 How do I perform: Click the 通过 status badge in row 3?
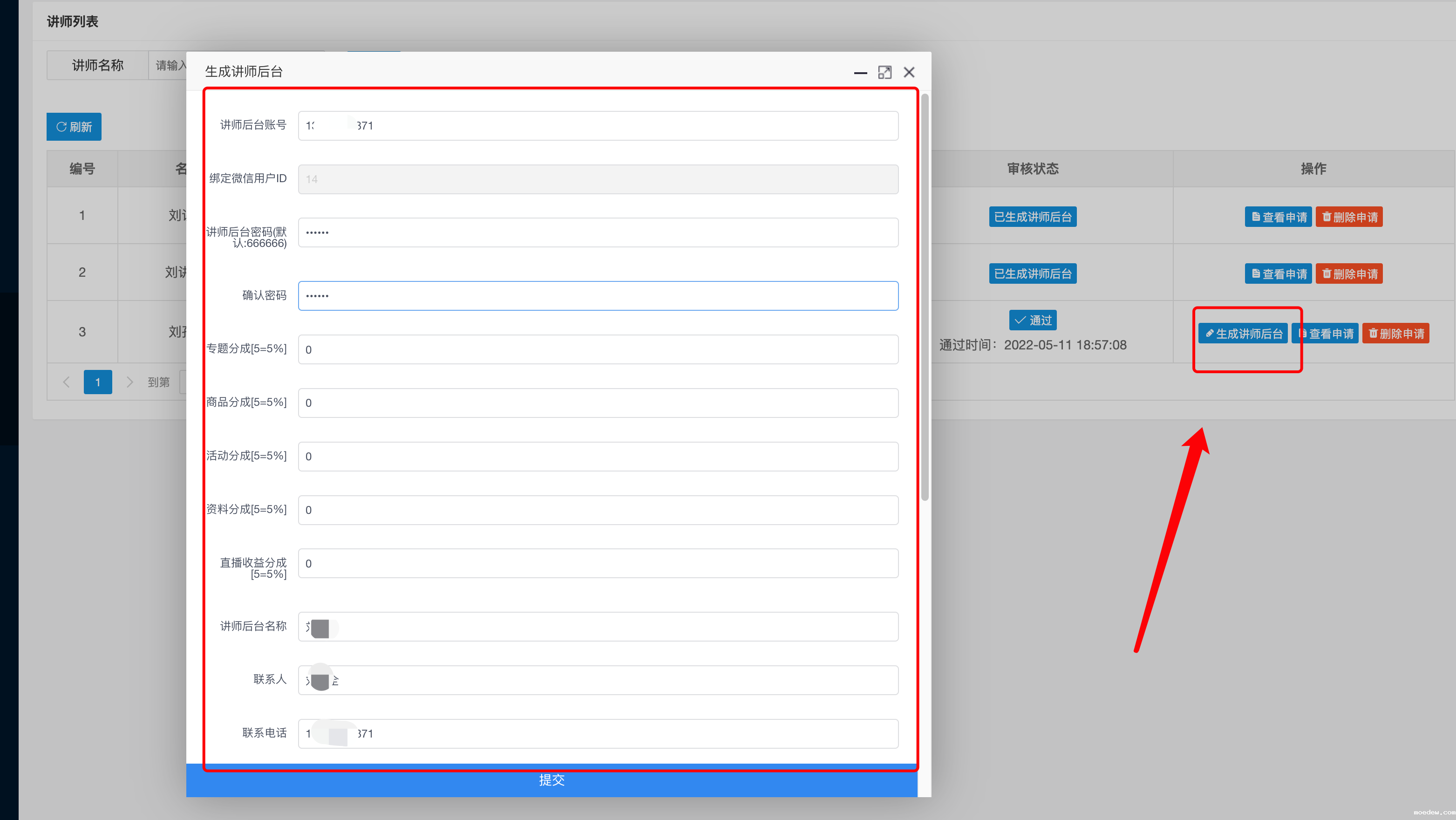(1033, 321)
